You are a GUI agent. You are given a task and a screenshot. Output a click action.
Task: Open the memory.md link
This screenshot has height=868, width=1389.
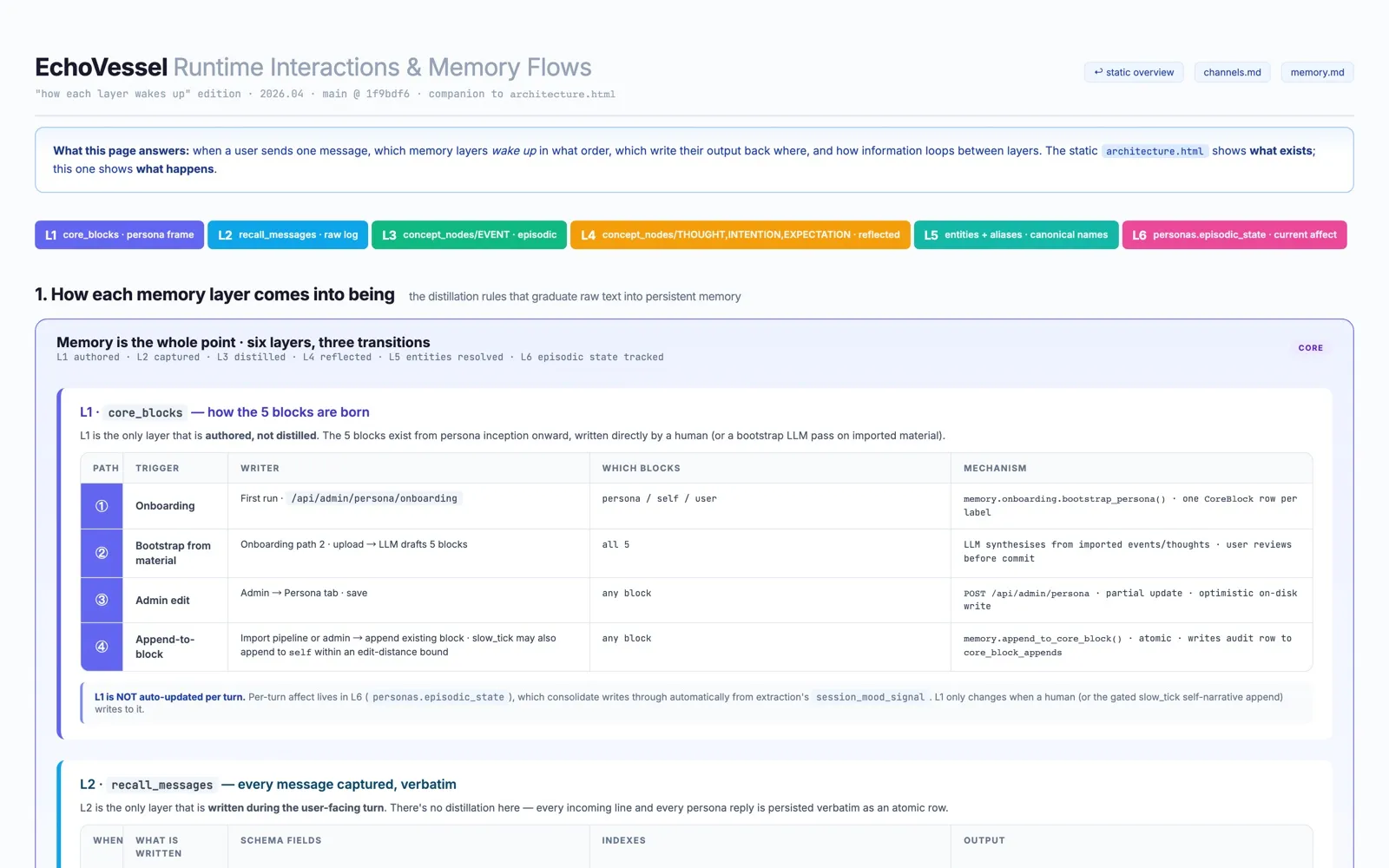(x=1317, y=72)
